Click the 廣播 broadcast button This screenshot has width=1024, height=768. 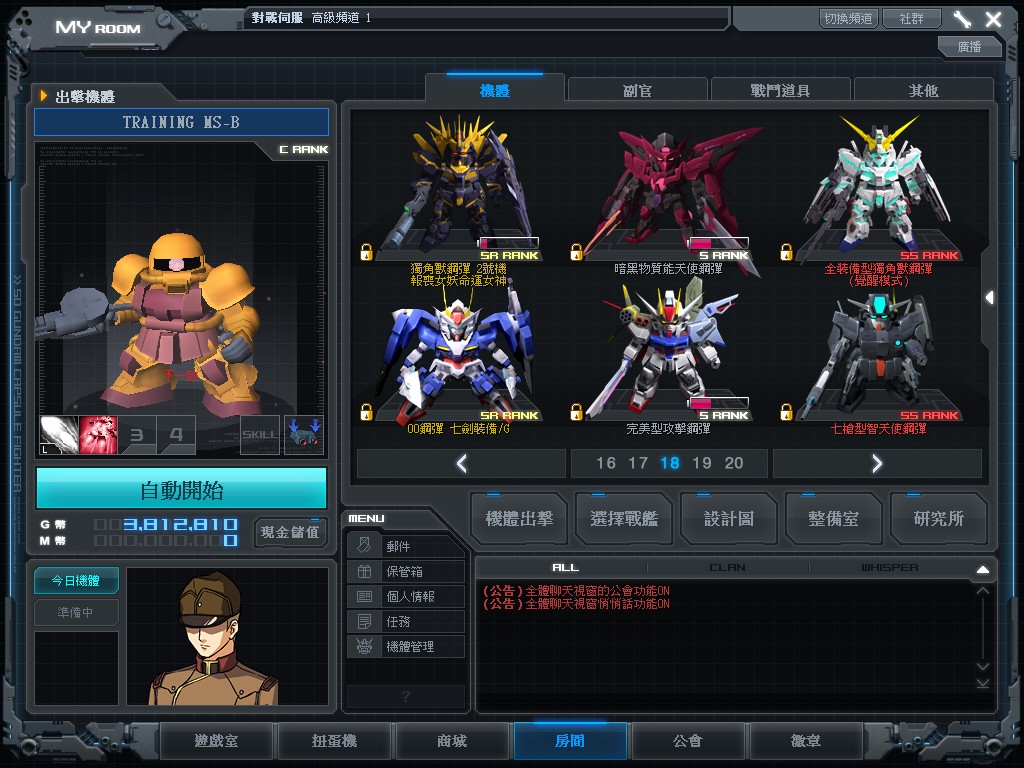(969, 46)
